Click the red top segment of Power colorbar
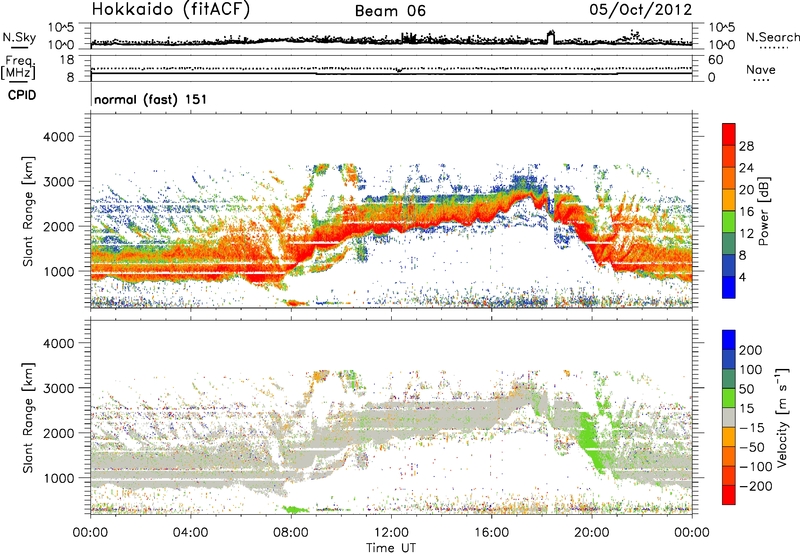 pyautogui.click(x=729, y=134)
